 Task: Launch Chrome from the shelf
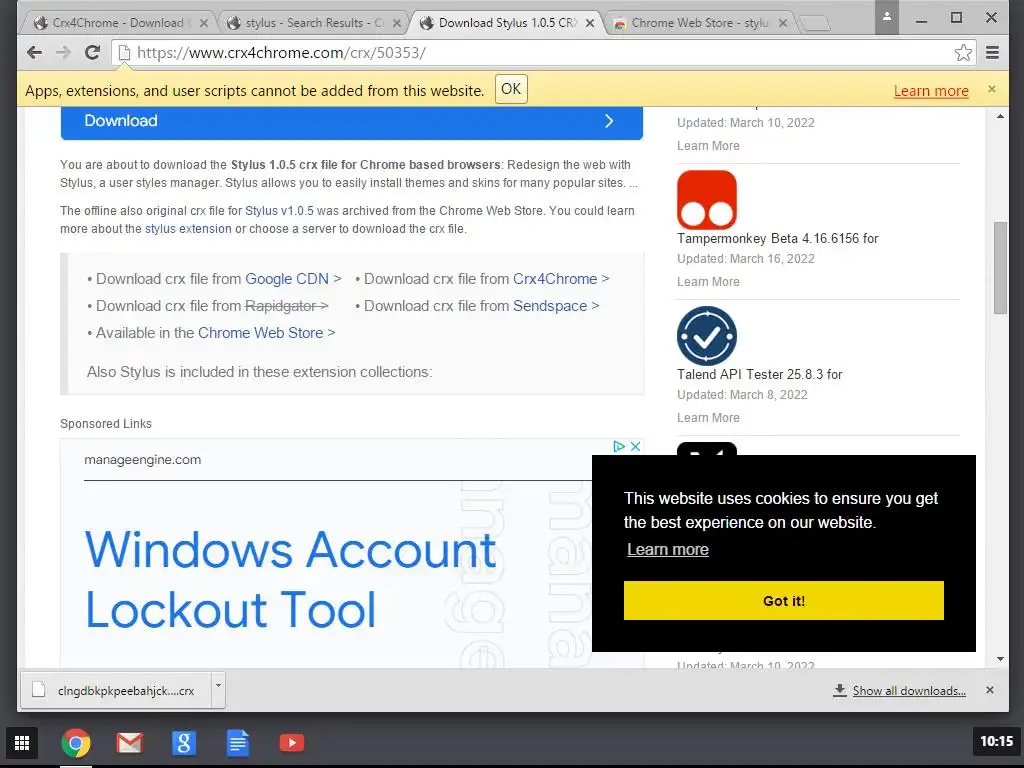click(x=76, y=743)
